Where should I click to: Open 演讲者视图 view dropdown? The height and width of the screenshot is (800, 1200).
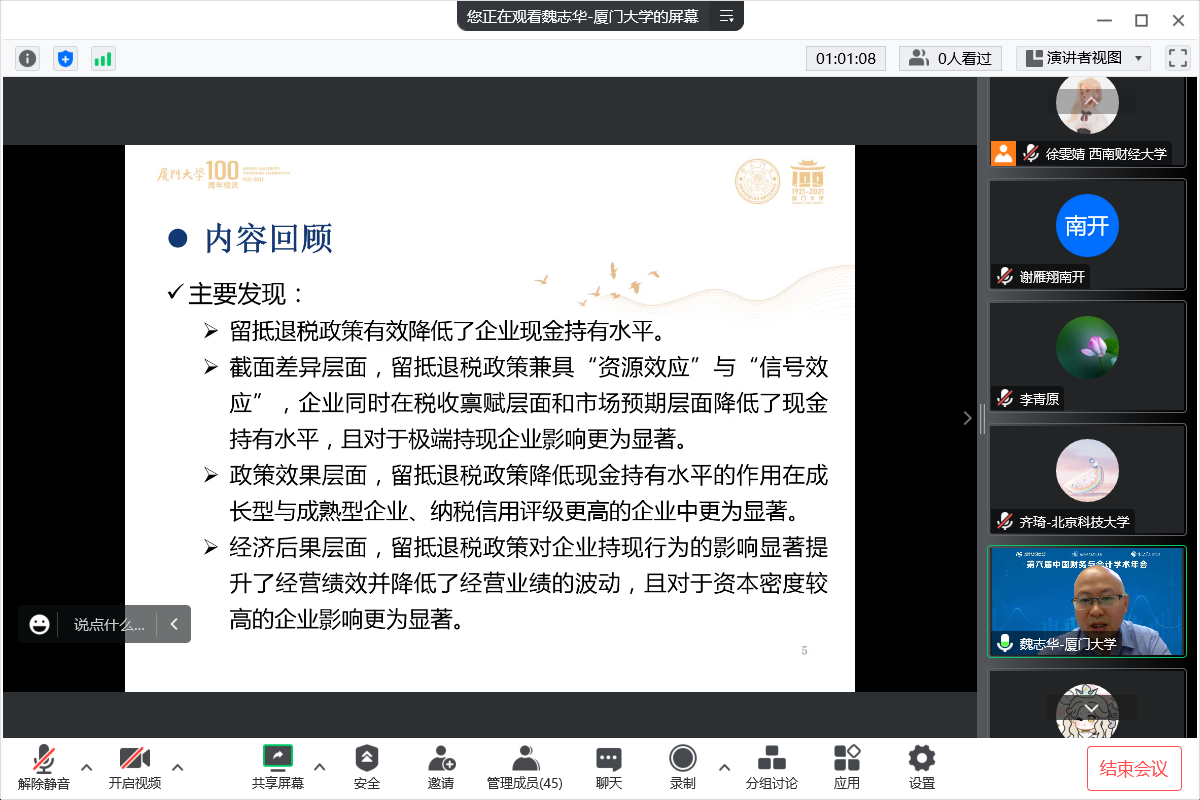[x=1083, y=58]
